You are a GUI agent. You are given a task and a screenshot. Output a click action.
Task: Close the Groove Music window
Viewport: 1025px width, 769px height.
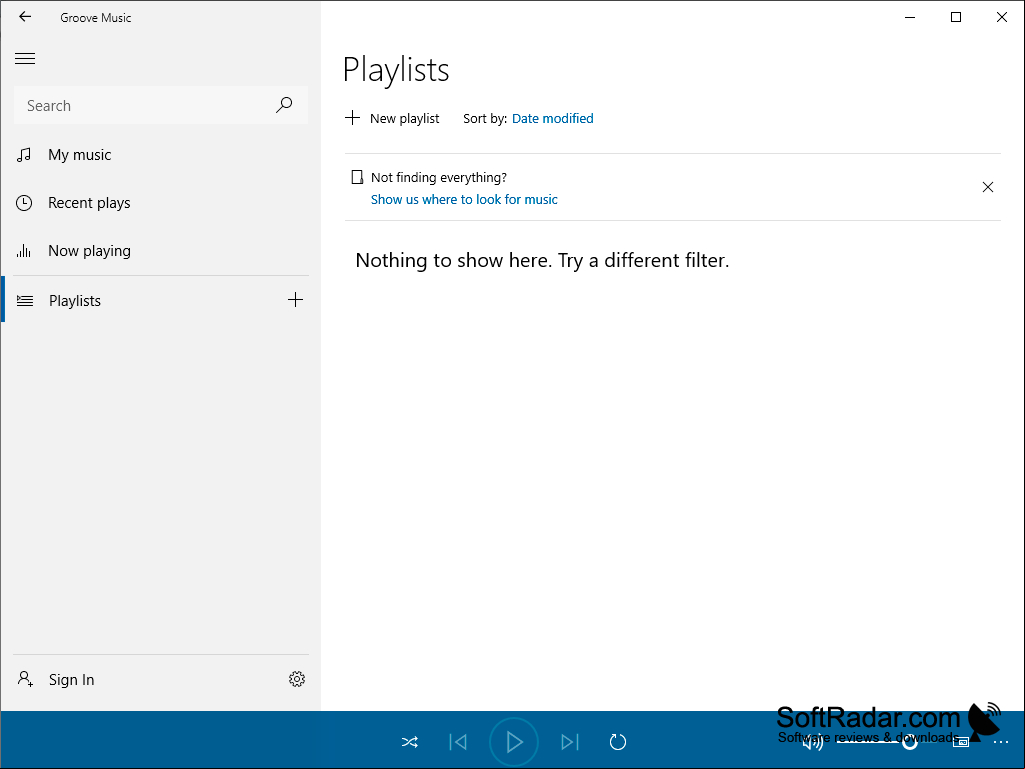(1001, 17)
